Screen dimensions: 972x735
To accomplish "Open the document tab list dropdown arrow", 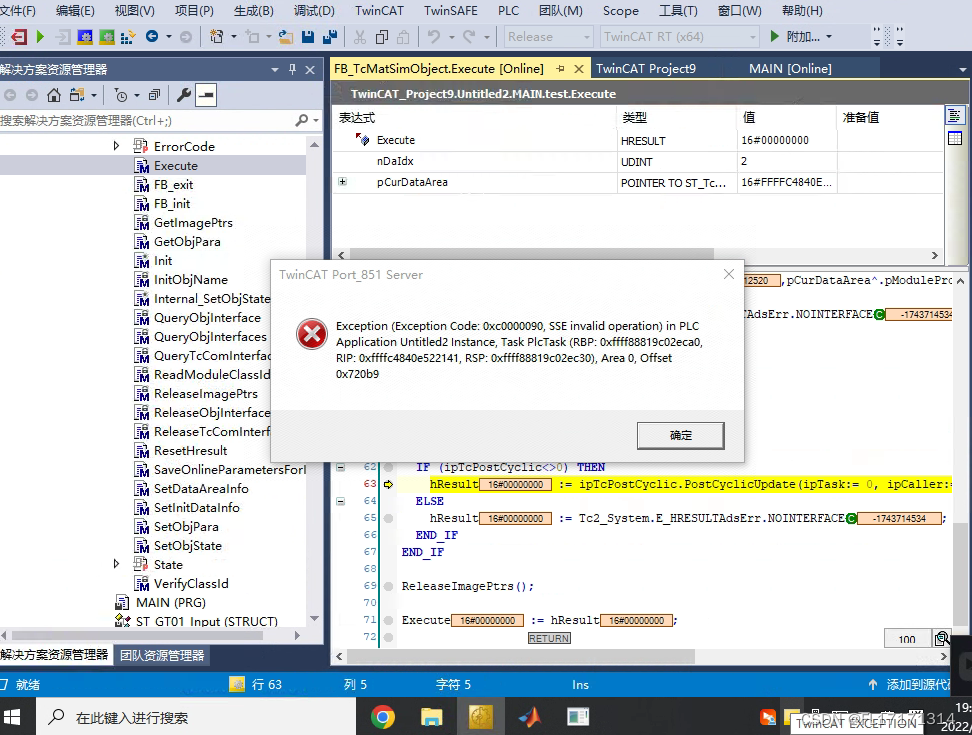I will [x=962, y=70].
